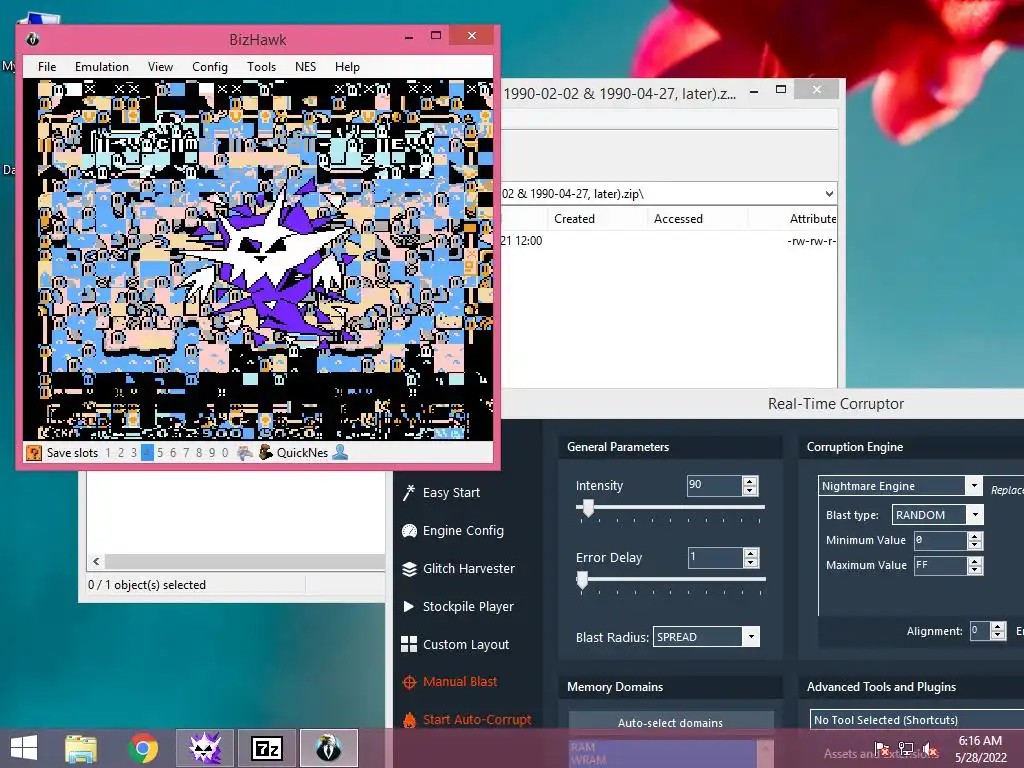Sort by Attributes column in 7-Zip

click(x=812, y=219)
